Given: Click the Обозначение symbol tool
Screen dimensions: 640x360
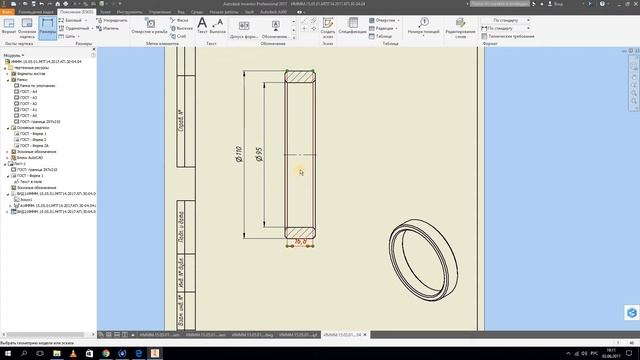Looking at the screenshot, I should pyautogui.click(x=276, y=29).
